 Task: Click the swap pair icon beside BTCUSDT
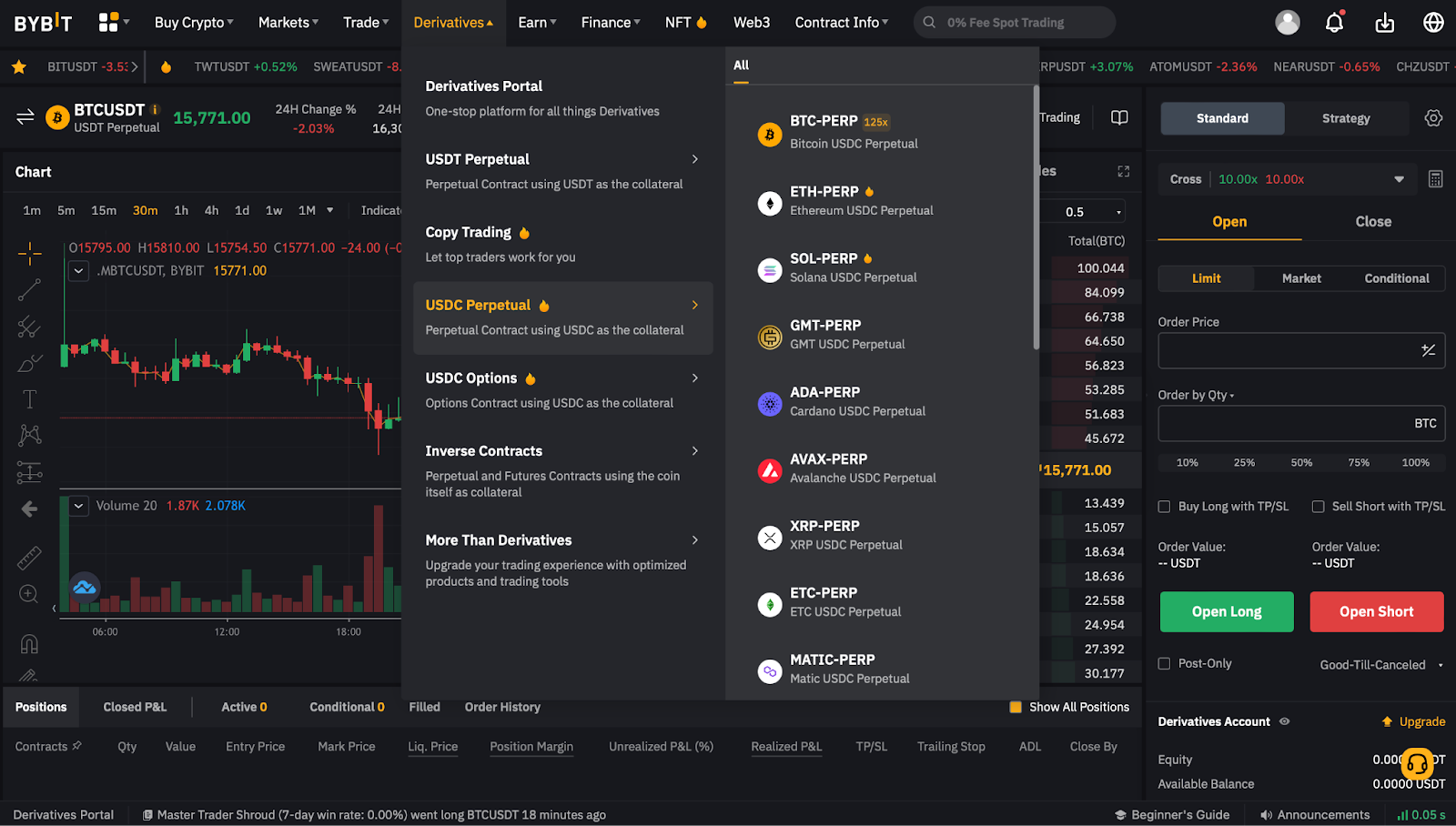coord(25,117)
